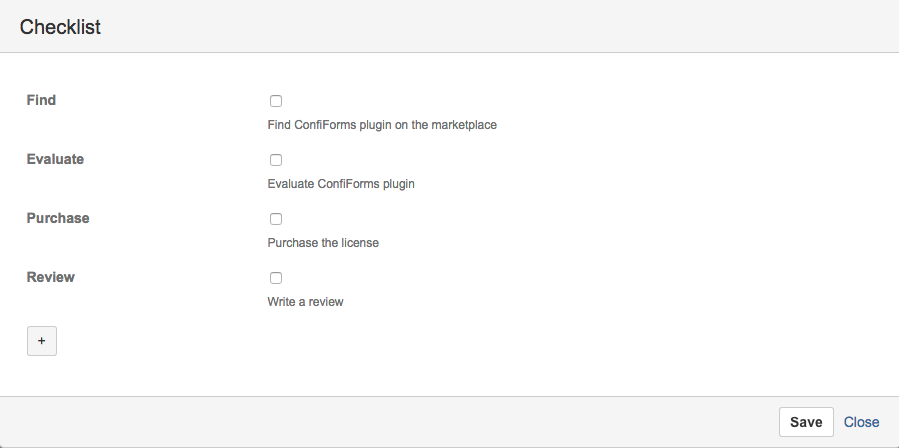899x448 pixels.
Task: Tick the Evaluate checkbox
Action: 276,160
